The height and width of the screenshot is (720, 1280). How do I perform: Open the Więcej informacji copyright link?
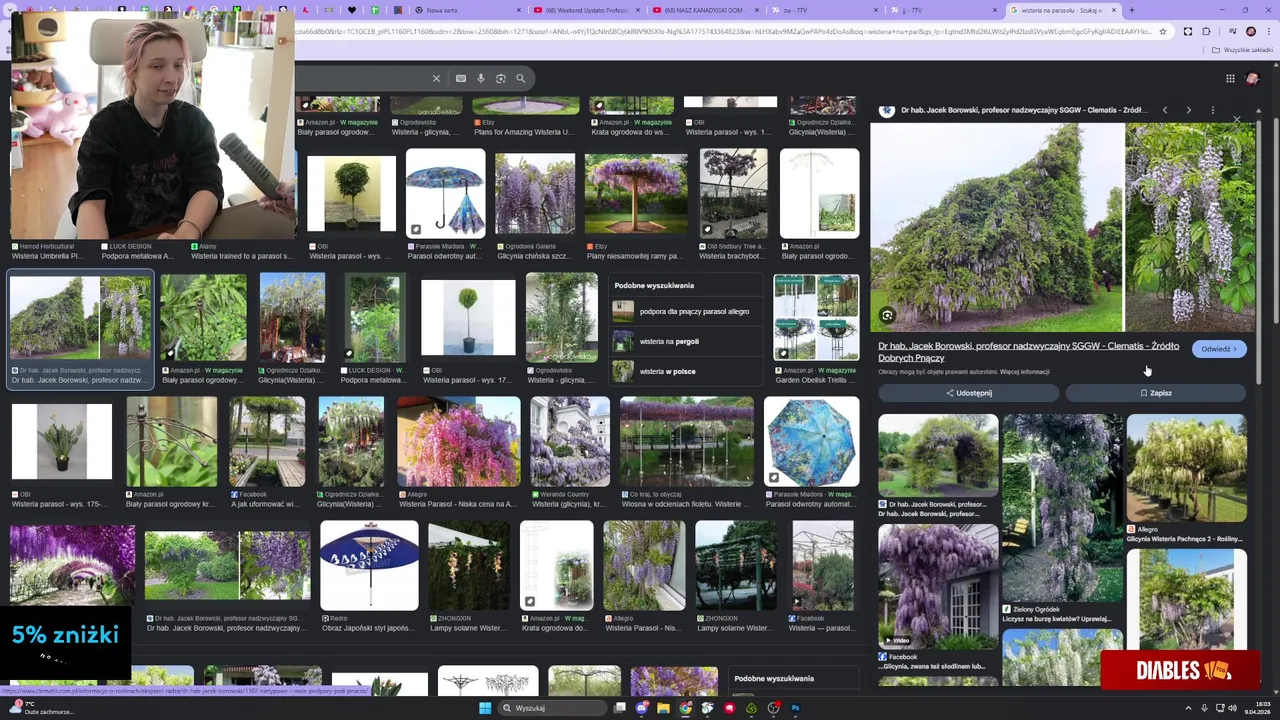(1024, 372)
